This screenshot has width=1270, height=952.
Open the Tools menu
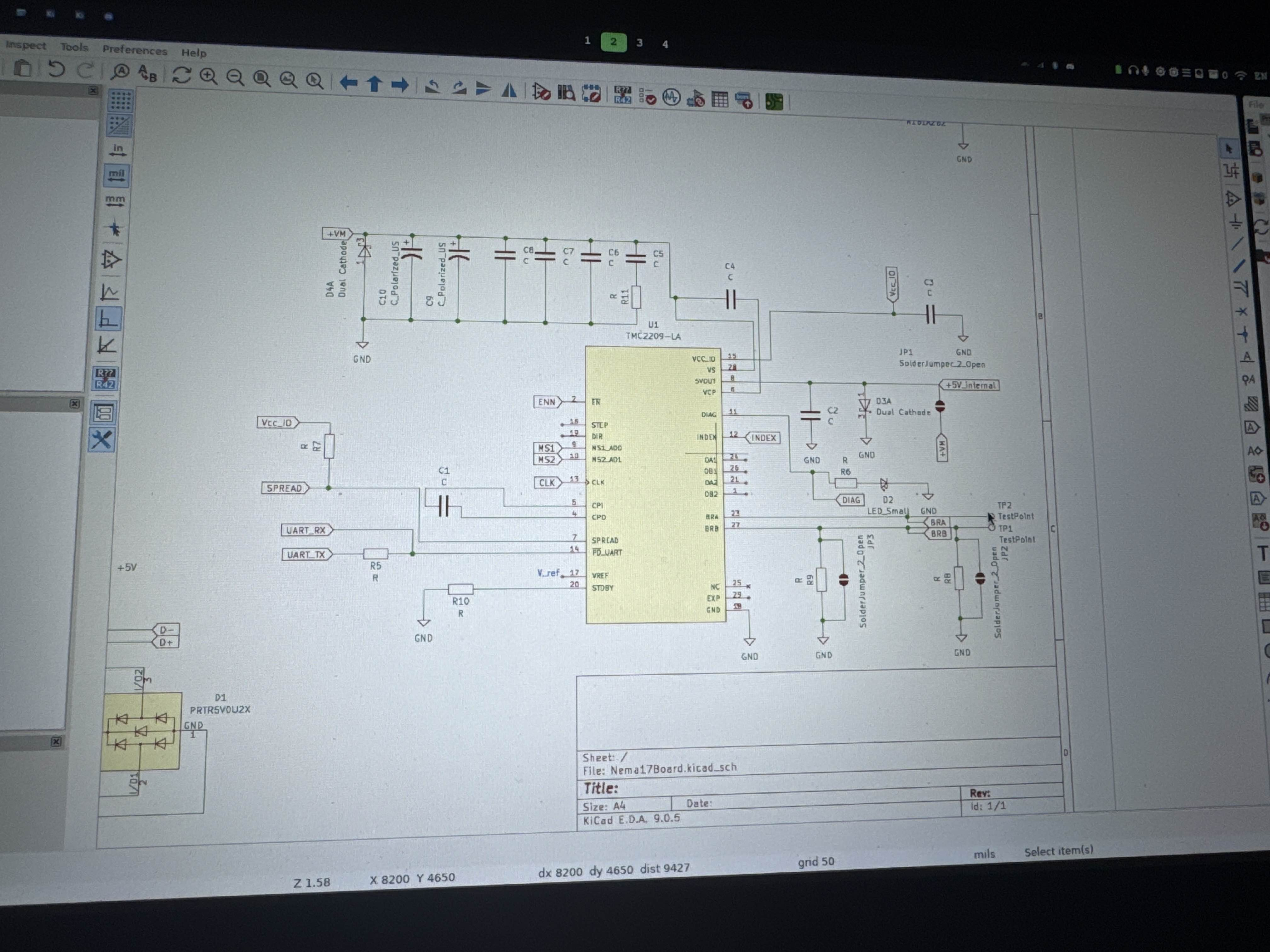(74, 47)
